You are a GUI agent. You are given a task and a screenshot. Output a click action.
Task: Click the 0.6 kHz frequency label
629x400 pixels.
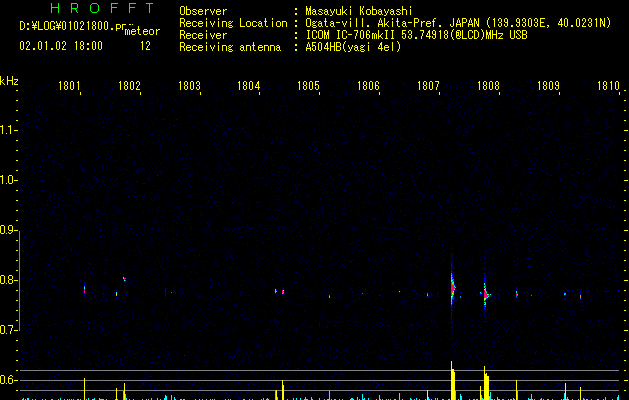click(8, 380)
